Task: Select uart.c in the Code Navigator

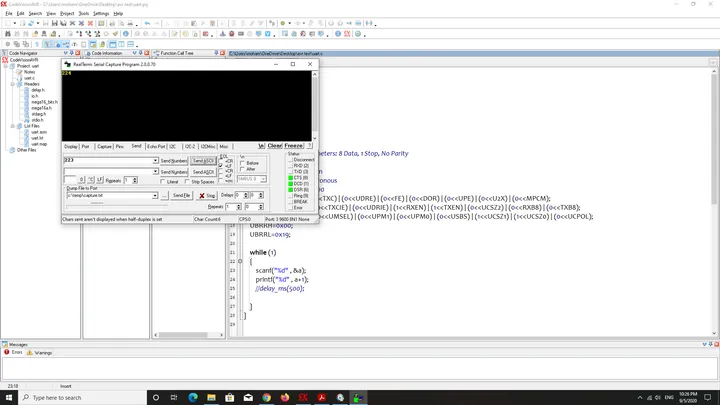Action: tap(29, 78)
